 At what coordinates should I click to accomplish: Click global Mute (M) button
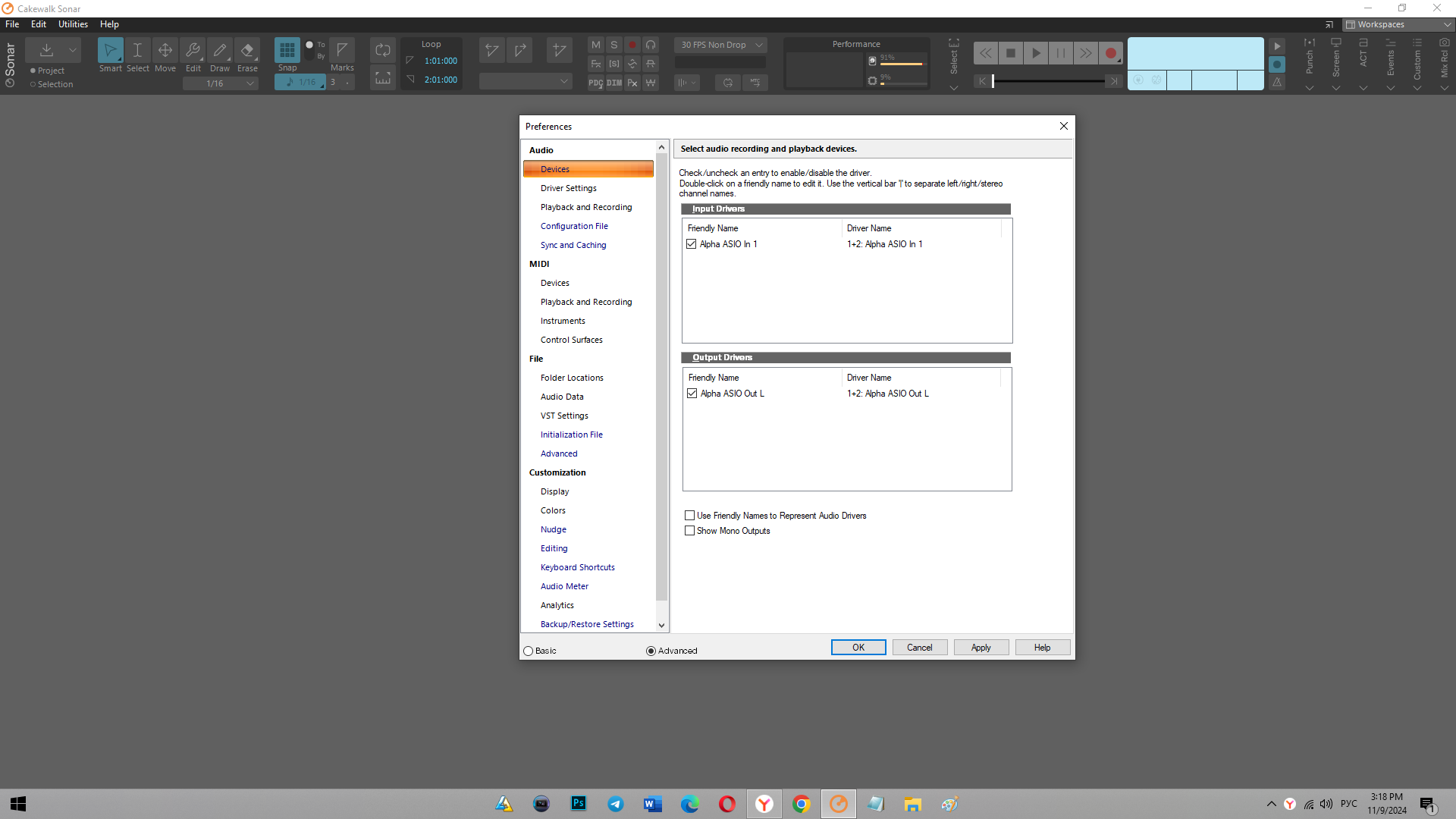click(596, 45)
